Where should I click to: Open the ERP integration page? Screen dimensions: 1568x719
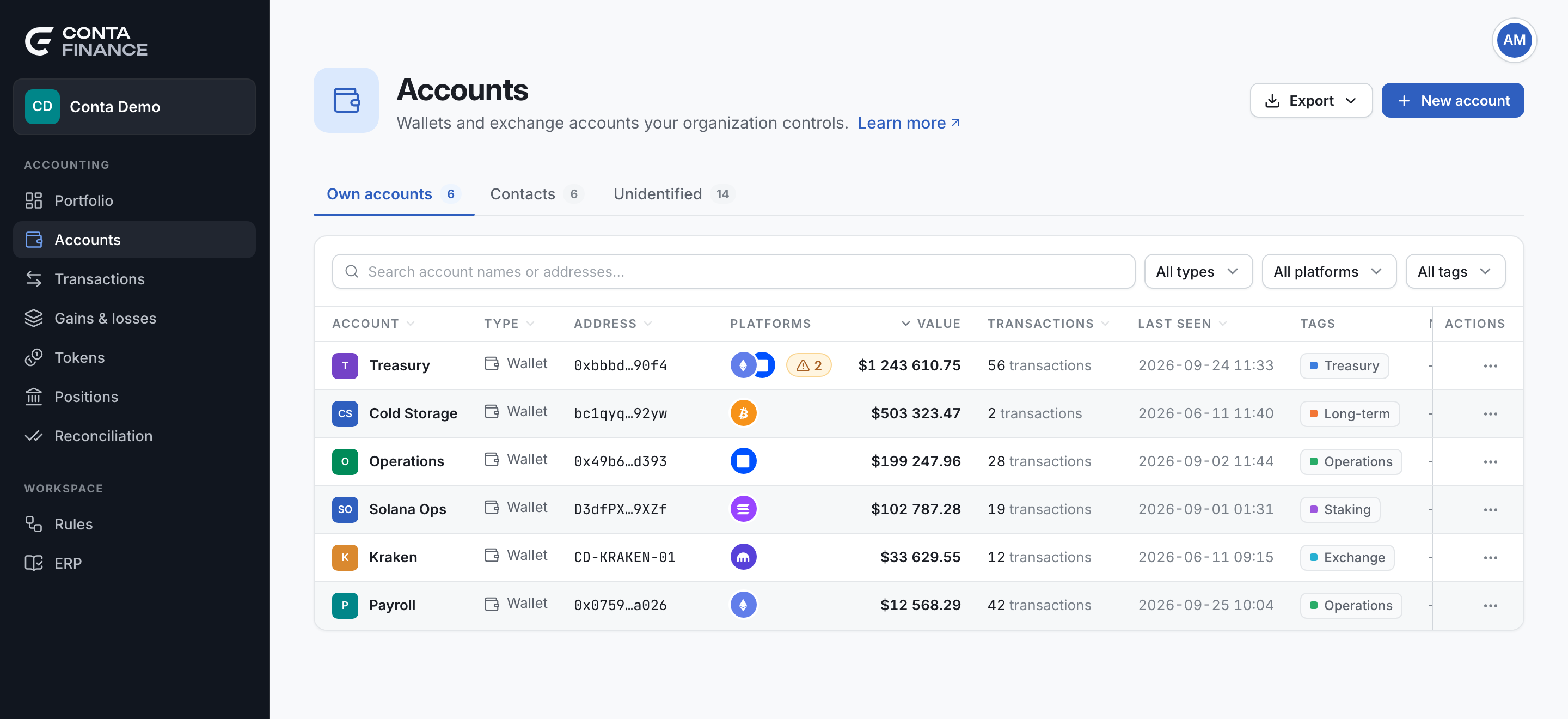coord(134,563)
